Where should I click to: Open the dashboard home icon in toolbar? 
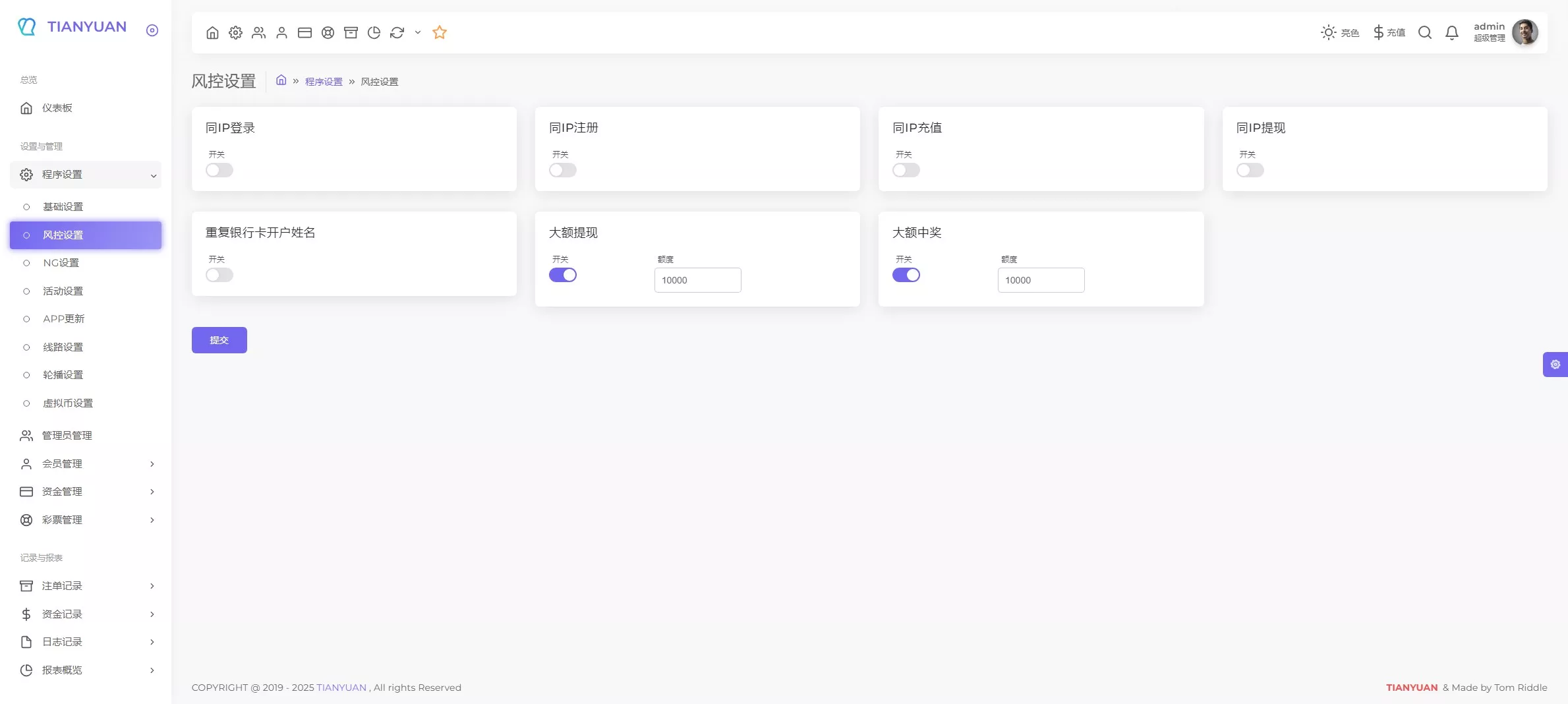[212, 32]
